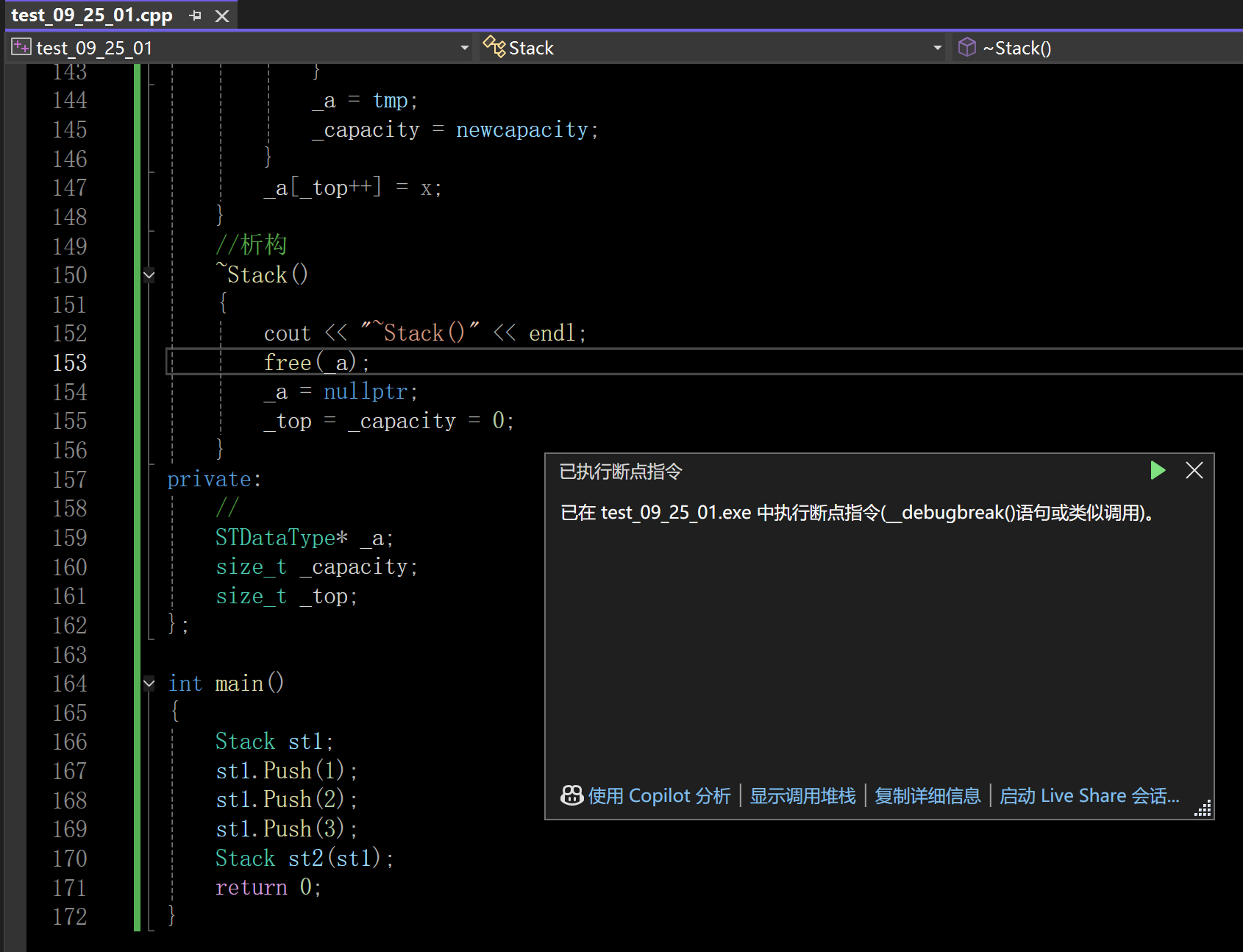Click the 'st1.Push(3);' statement

(x=287, y=829)
